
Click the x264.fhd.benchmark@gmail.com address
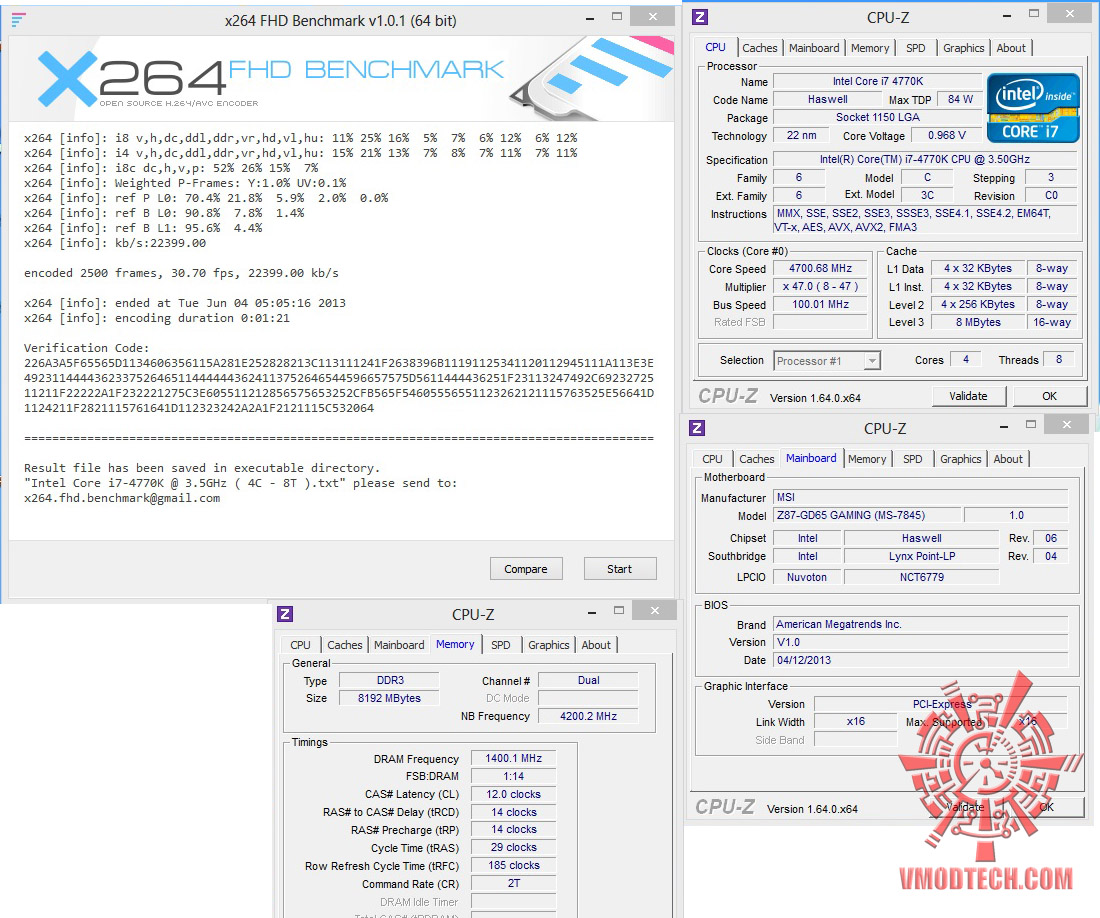(122, 498)
